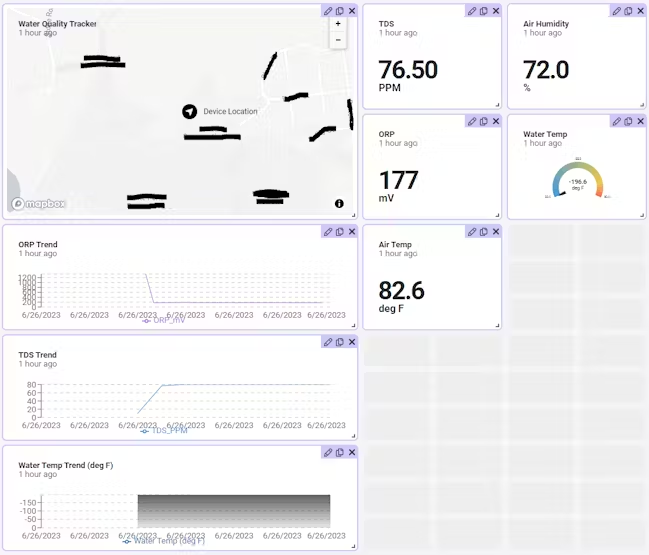Edit the ORP Trend chart widget
The height and width of the screenshot is (555, 649).
(x=328, y=232)
